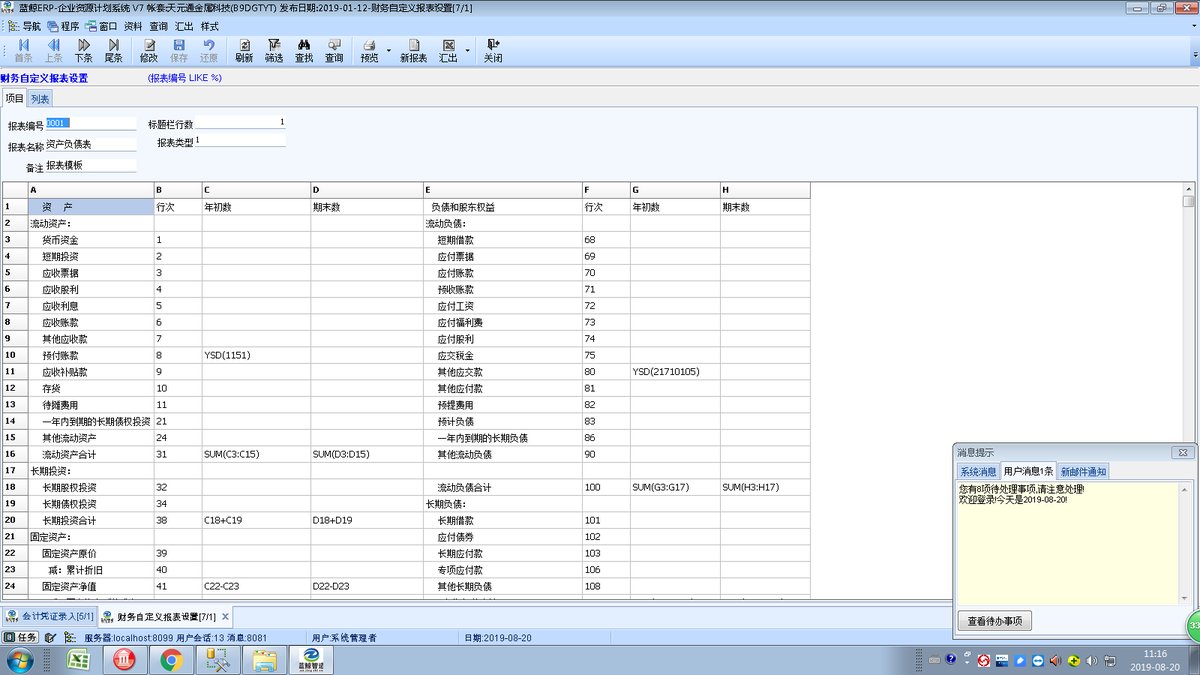Open the 导航 navigation menu
This screenshot has width=1200, height=675.
point(25,26)
